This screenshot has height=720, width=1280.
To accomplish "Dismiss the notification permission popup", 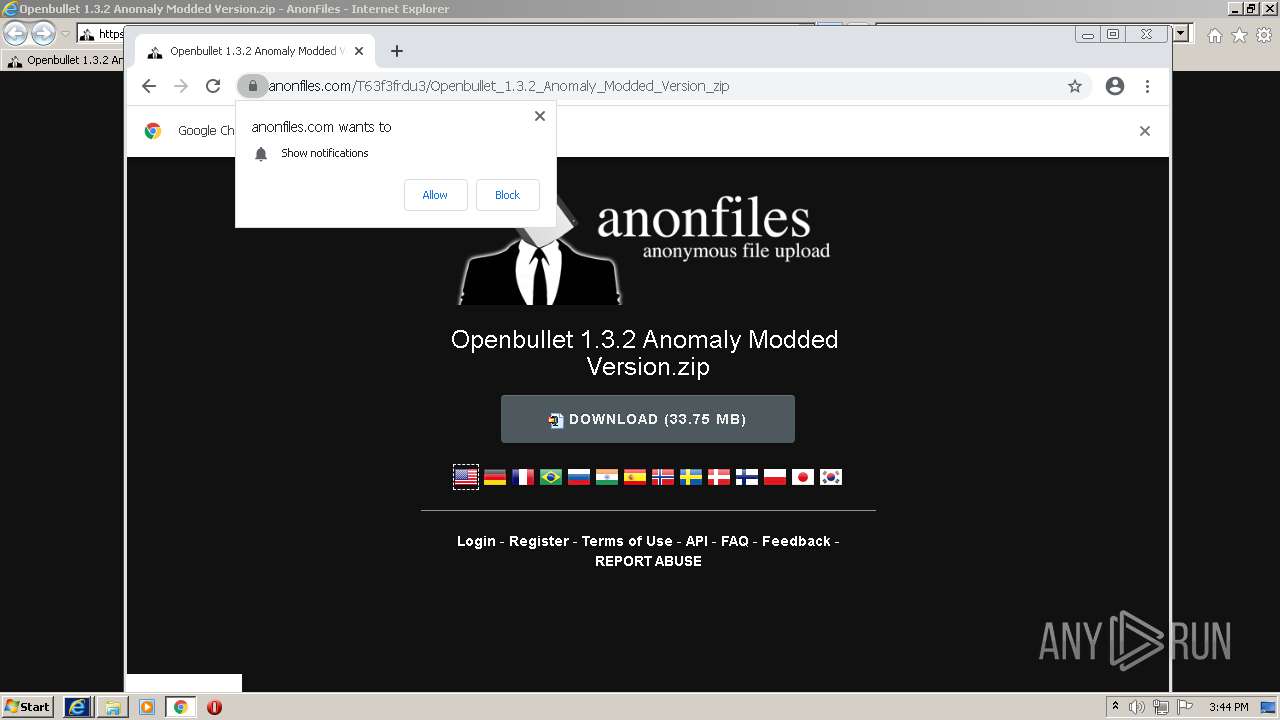I will 540,116.
